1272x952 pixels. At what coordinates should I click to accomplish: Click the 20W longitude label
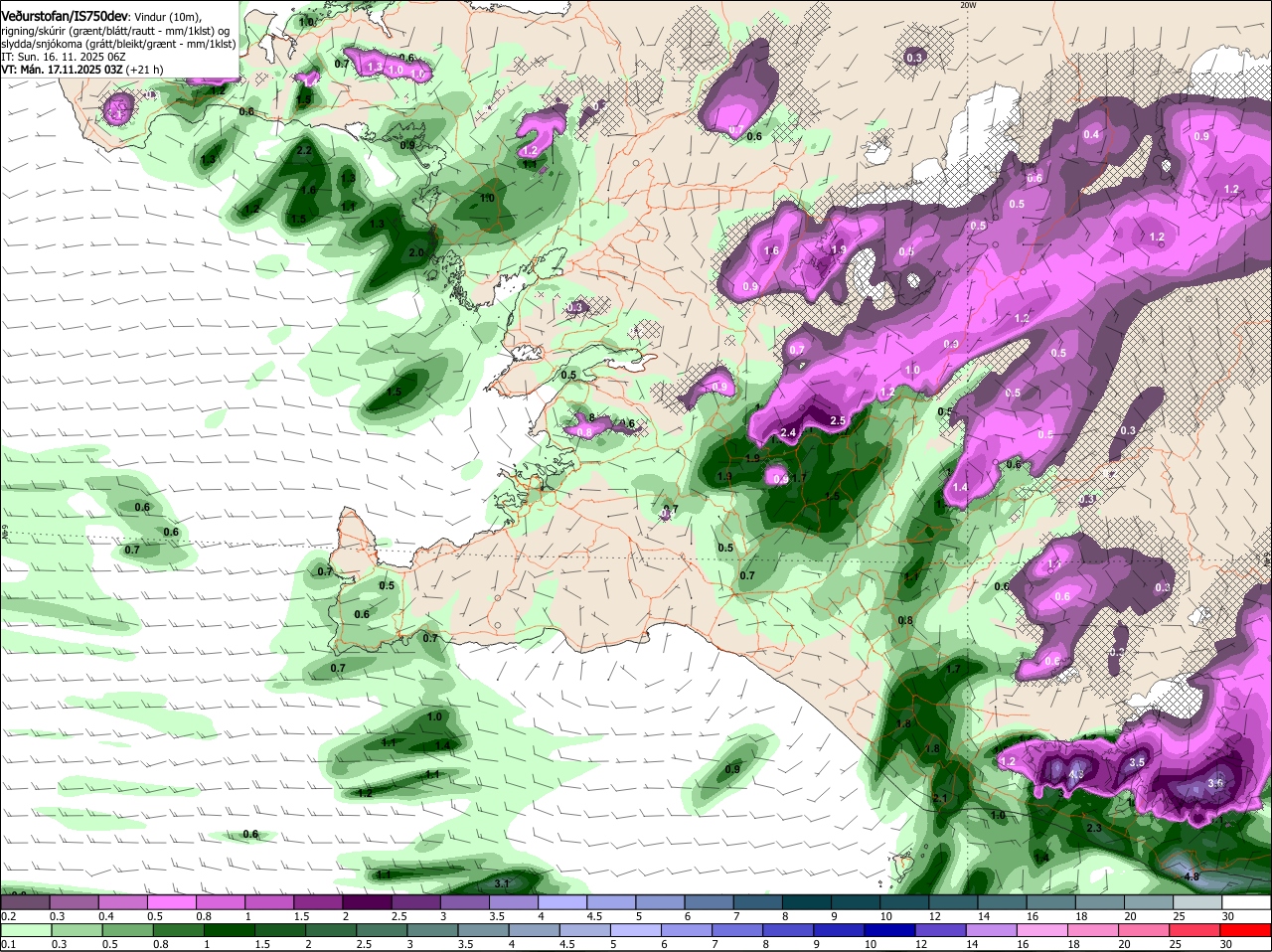tap(968, 5)
